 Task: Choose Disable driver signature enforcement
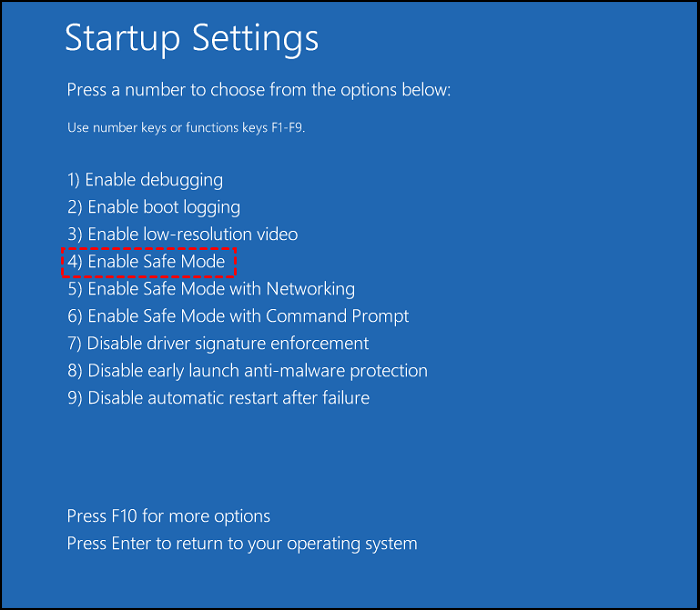pyautogui.click(x=218, y=343)
